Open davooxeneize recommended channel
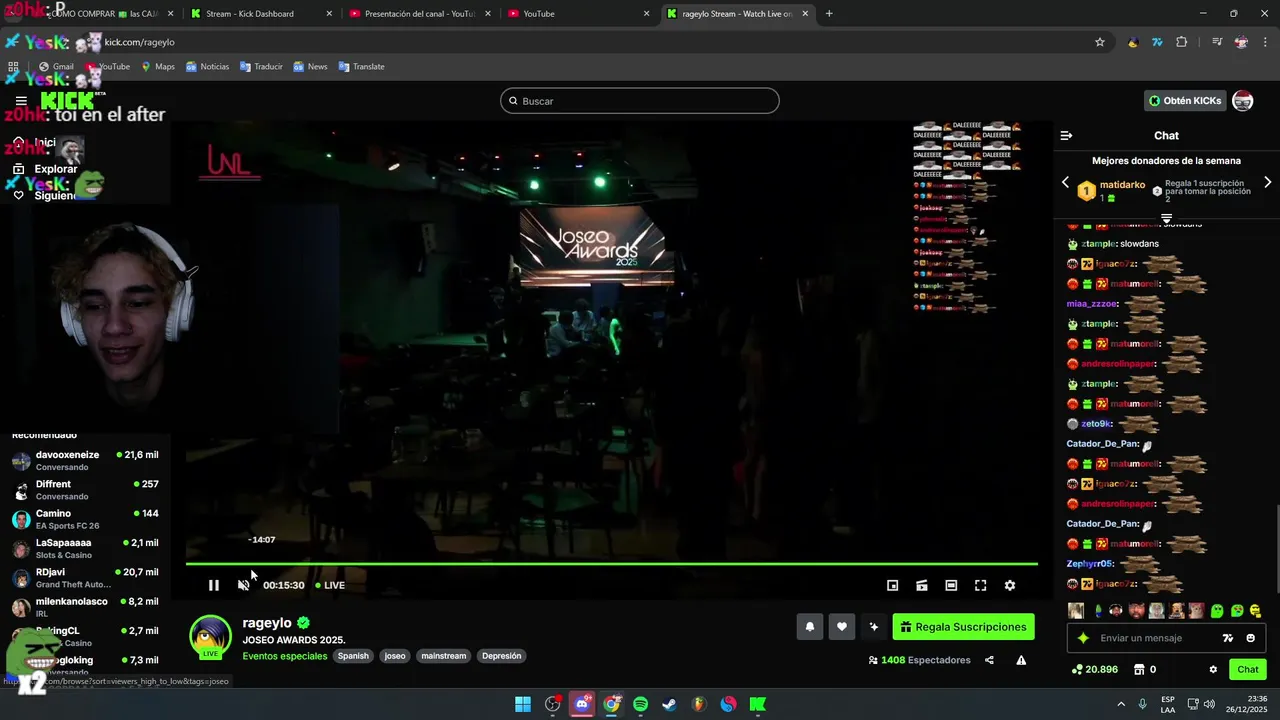 click(x=86, y=461)
